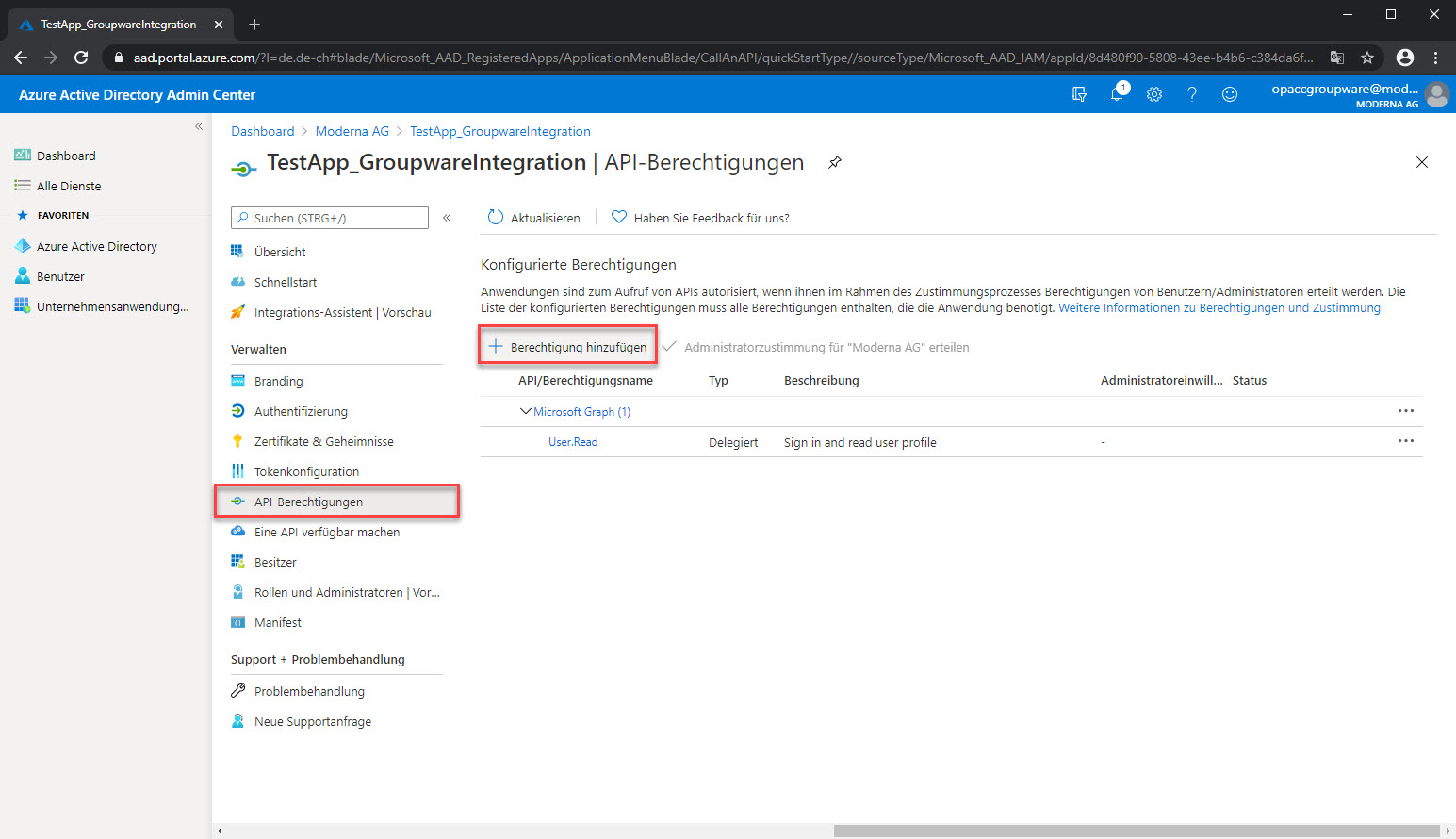Click Haben Sie Feedback für uns?
Viewport: 1456px width, 839px height.
(x=700, y=218)
